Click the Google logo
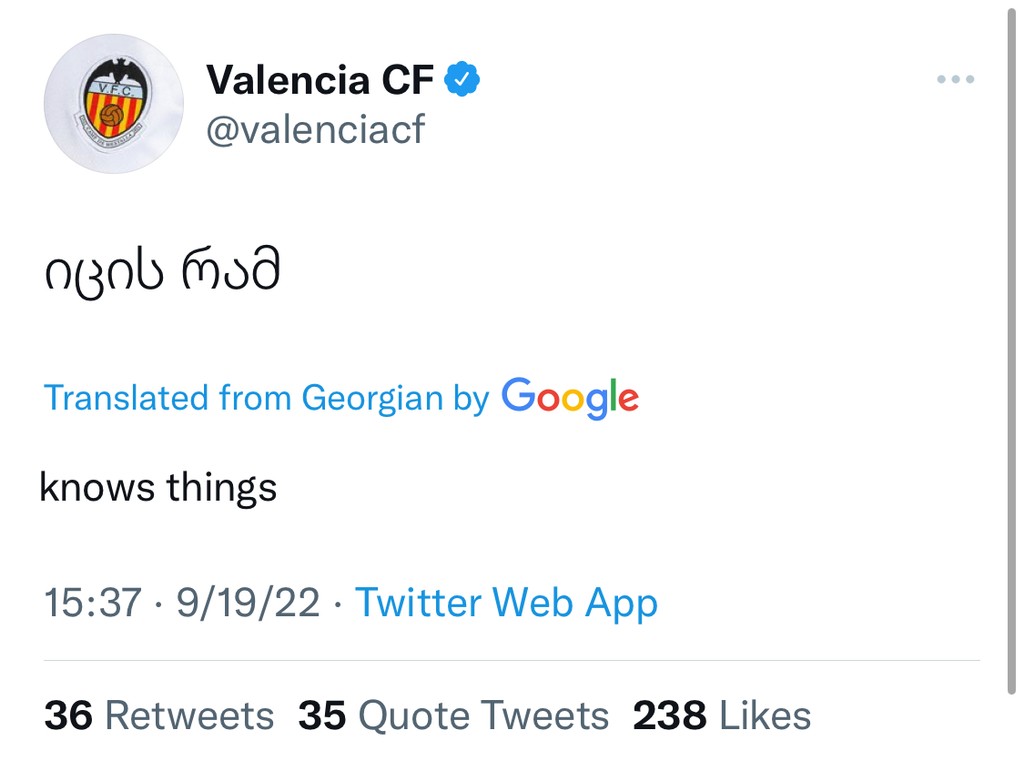This screenshot has width=1024, height=766. click(x=570, y=397)
